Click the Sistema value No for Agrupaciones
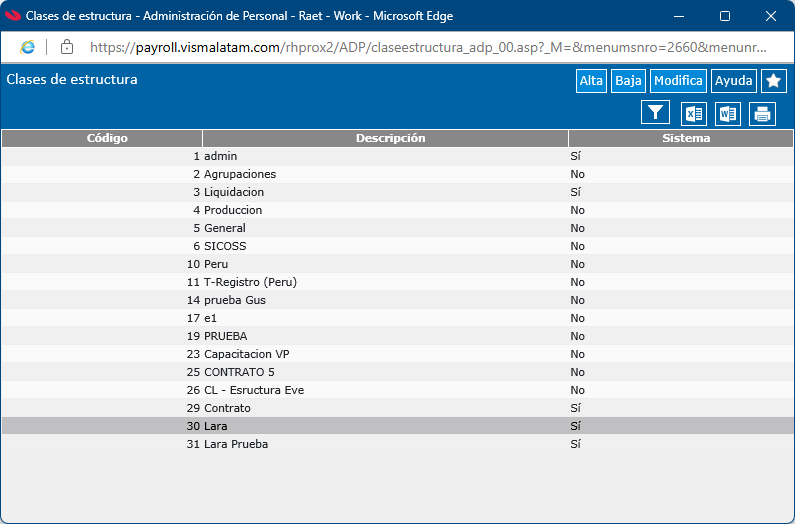The width and height of the screenshot is (795, 524). tap(577, 174)
